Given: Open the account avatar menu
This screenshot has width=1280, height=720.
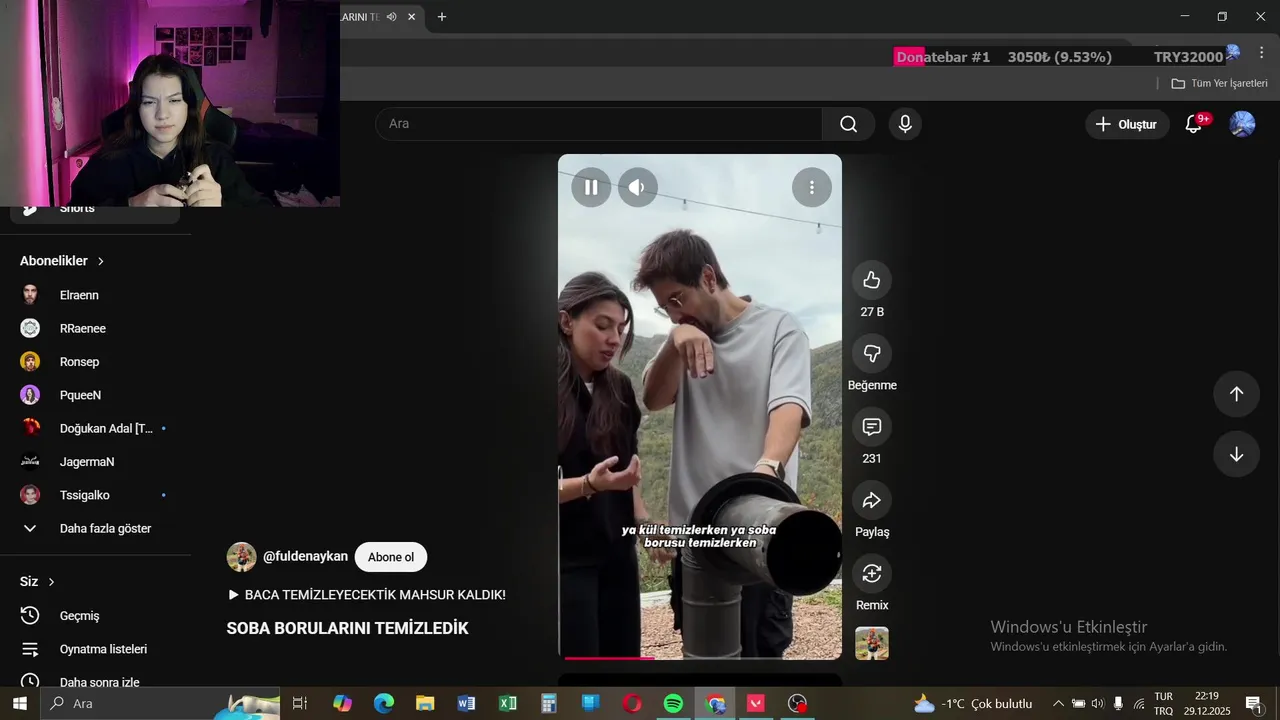Looking at the screenshot, I should [x=1242, y=124].
